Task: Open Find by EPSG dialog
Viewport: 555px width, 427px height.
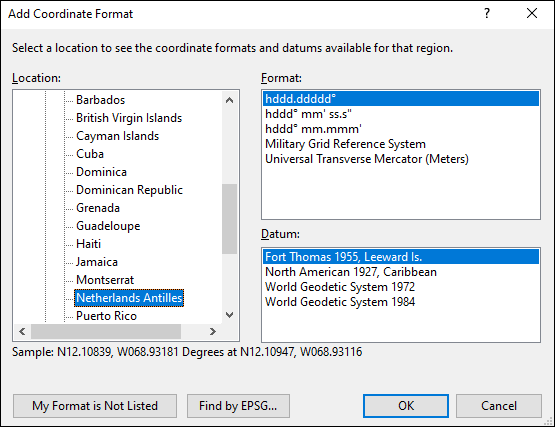Action: point(238,406)
